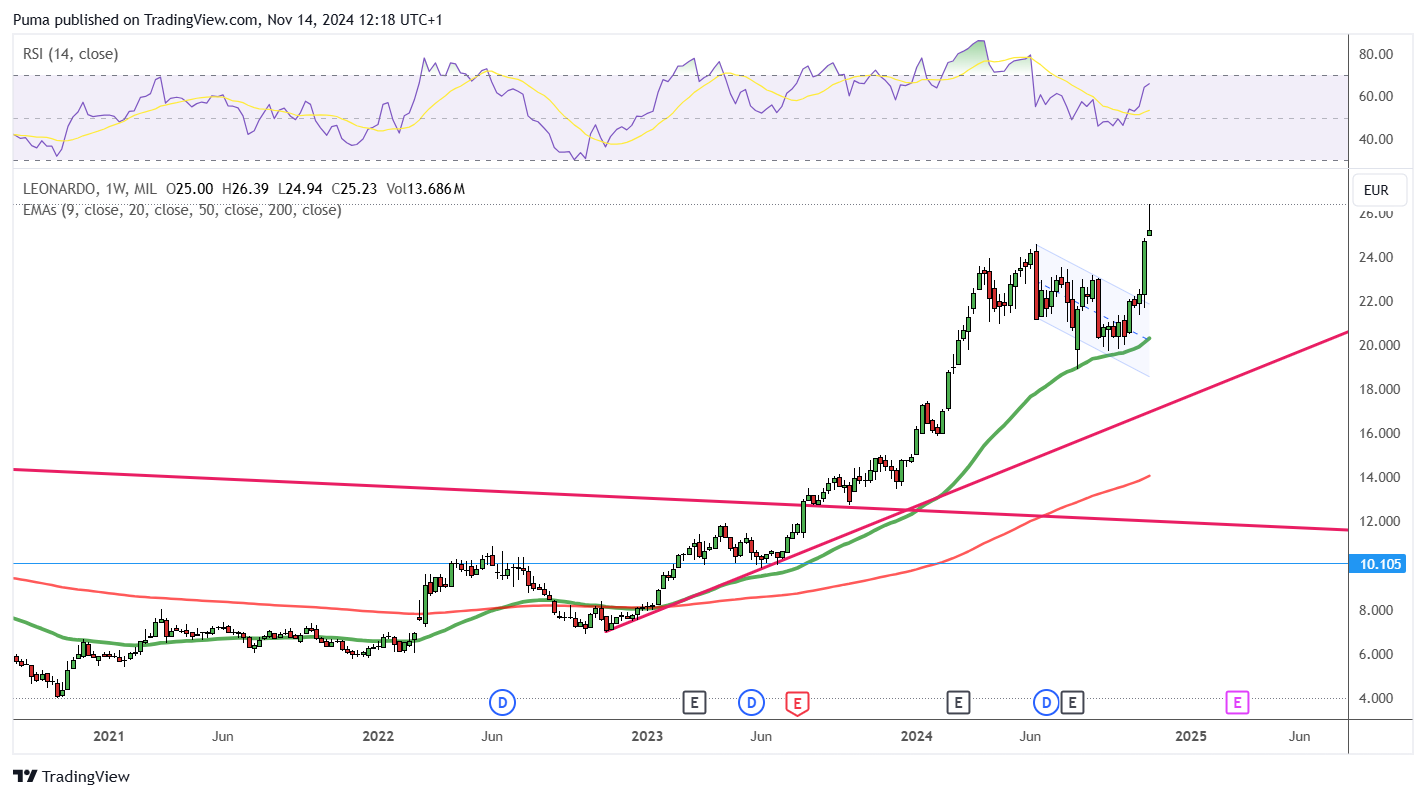Click the 2024 label on time axis
Screen dimensions: 1426x798
click(917, 737)
